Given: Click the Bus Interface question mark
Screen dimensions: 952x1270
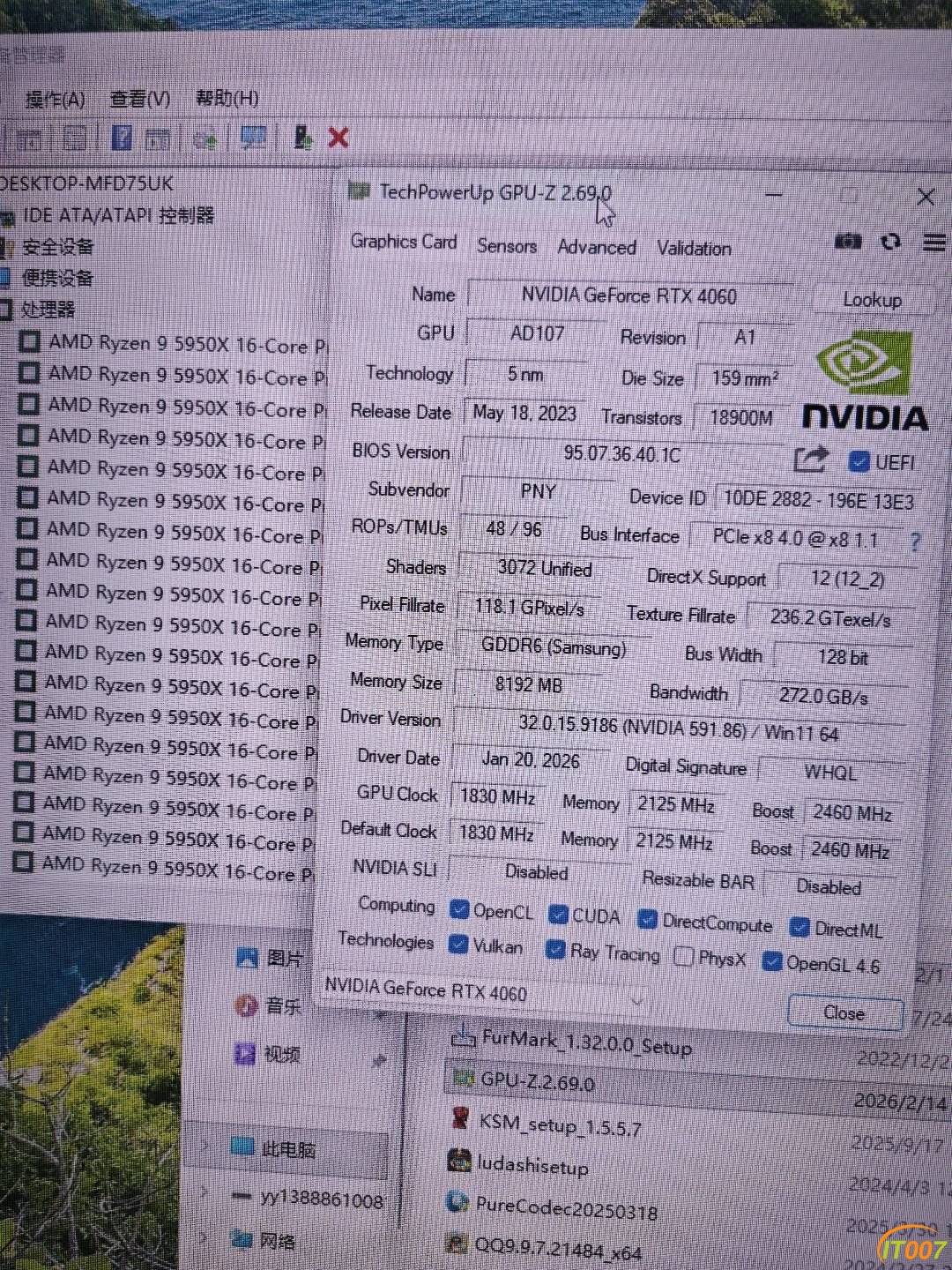Looking at the screenshot, I should pyautogui.click(x=915, y=541).
